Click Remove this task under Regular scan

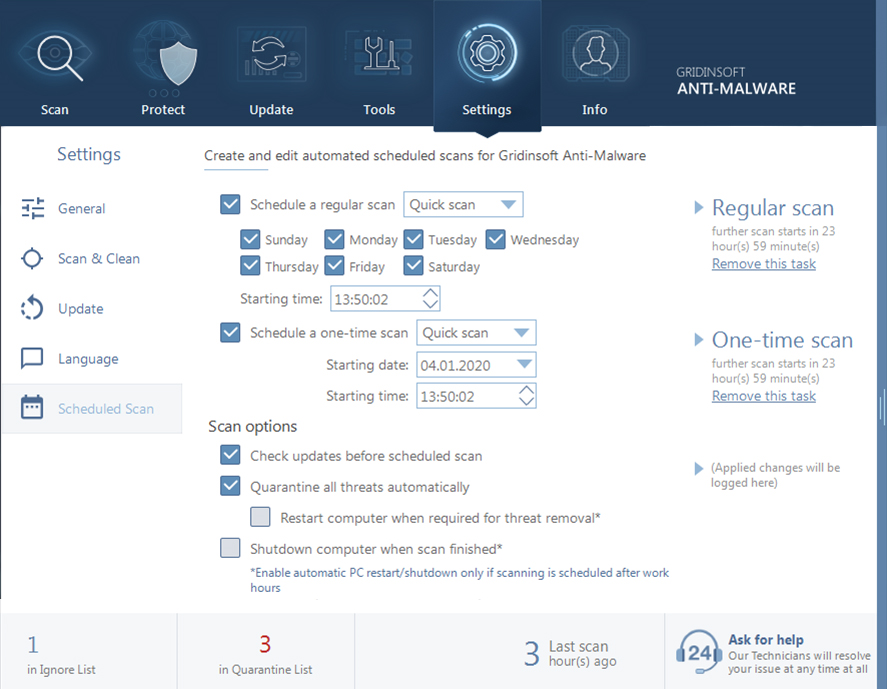tap(763, 263)
